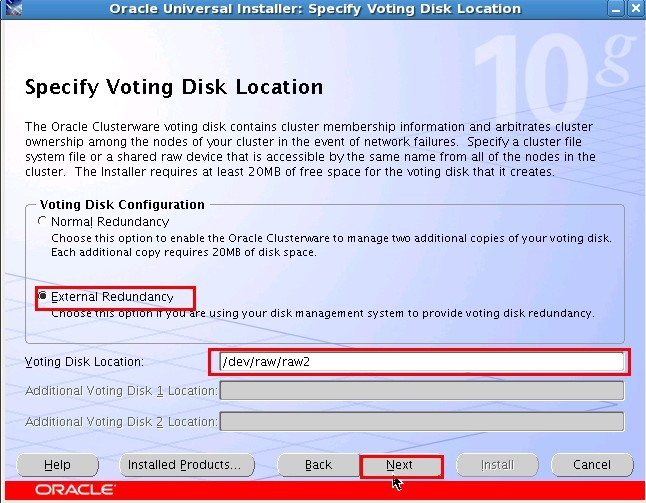Select the External Redundancy radio button
Image resolution: width=646 pixels, height=503 pixels.
tap(42, 296)
